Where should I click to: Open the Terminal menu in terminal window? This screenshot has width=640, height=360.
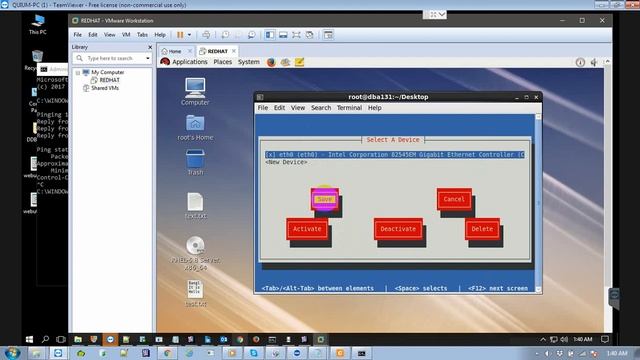[x=349, y=108]
